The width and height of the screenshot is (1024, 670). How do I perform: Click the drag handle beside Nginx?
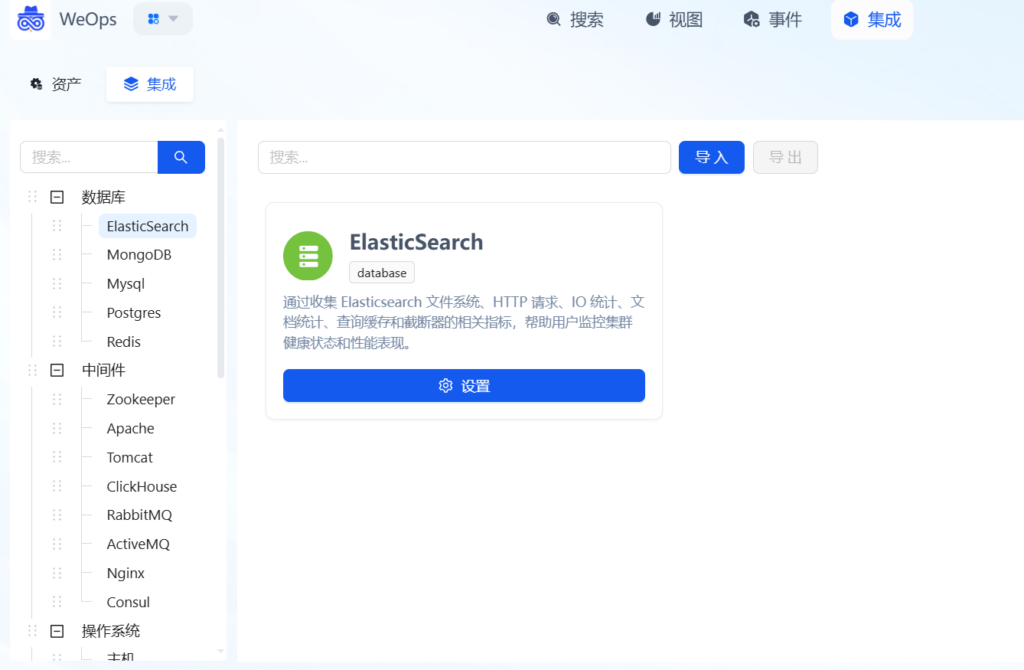pyautogui.click(x=57, y=573)
